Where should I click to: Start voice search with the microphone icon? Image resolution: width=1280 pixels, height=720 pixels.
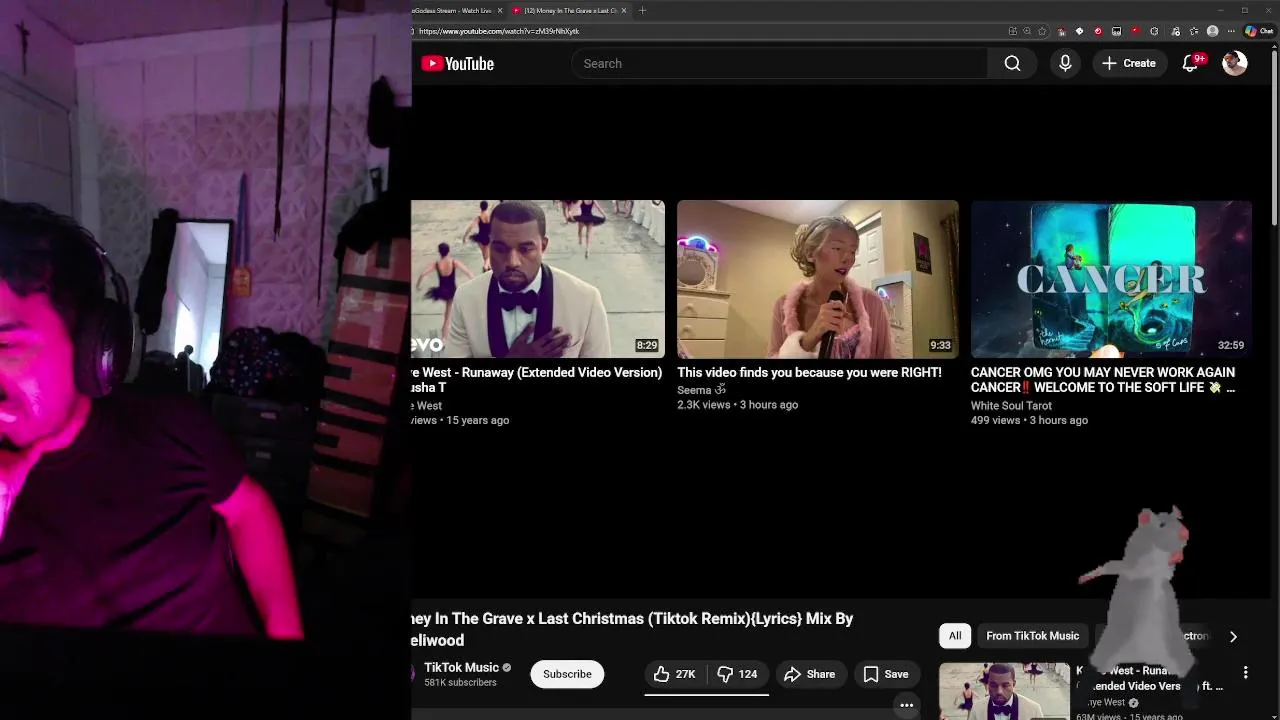[1065, 63]
